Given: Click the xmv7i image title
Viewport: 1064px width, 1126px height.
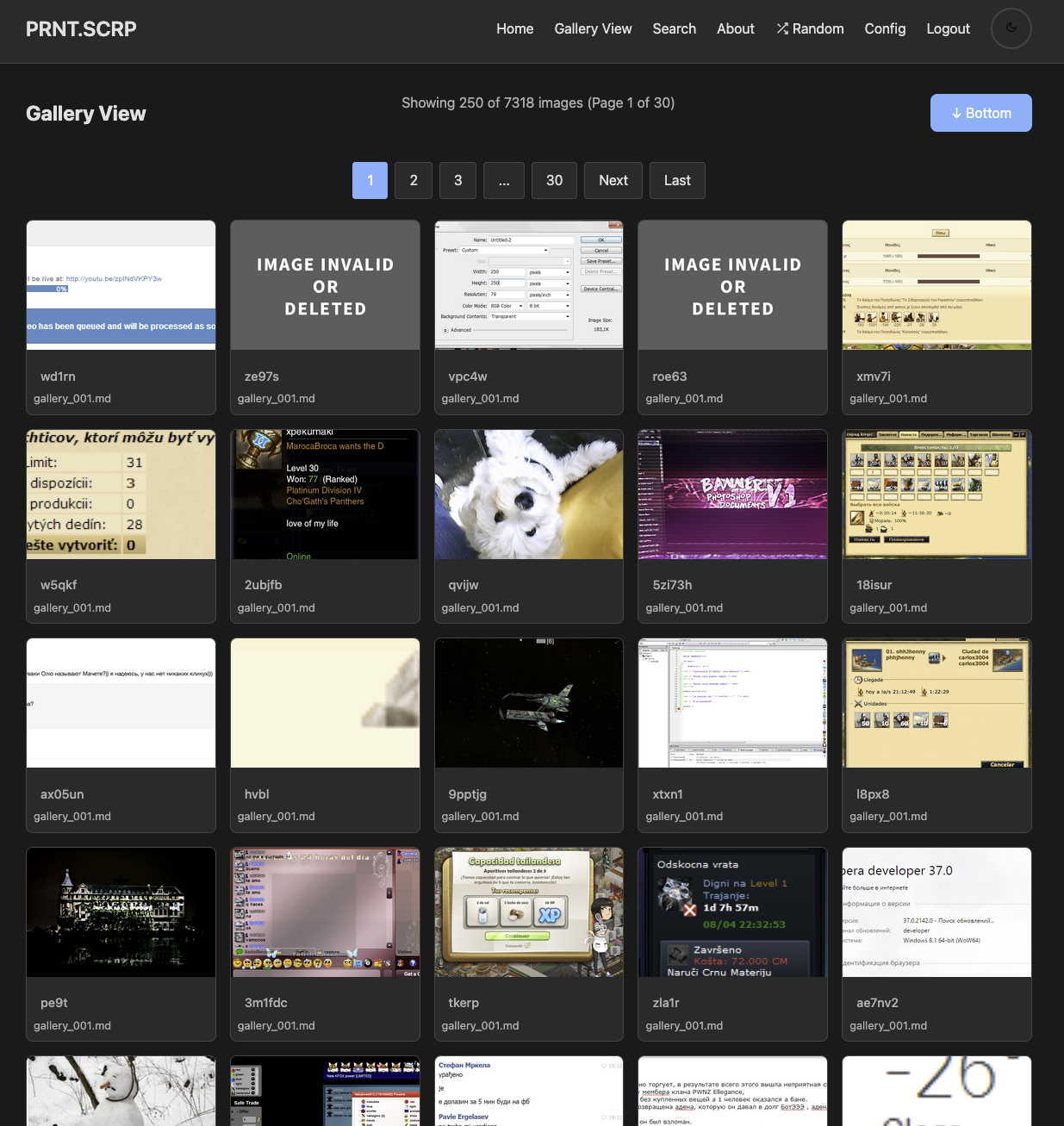Looking at the screenshot, I should point(874,376).
